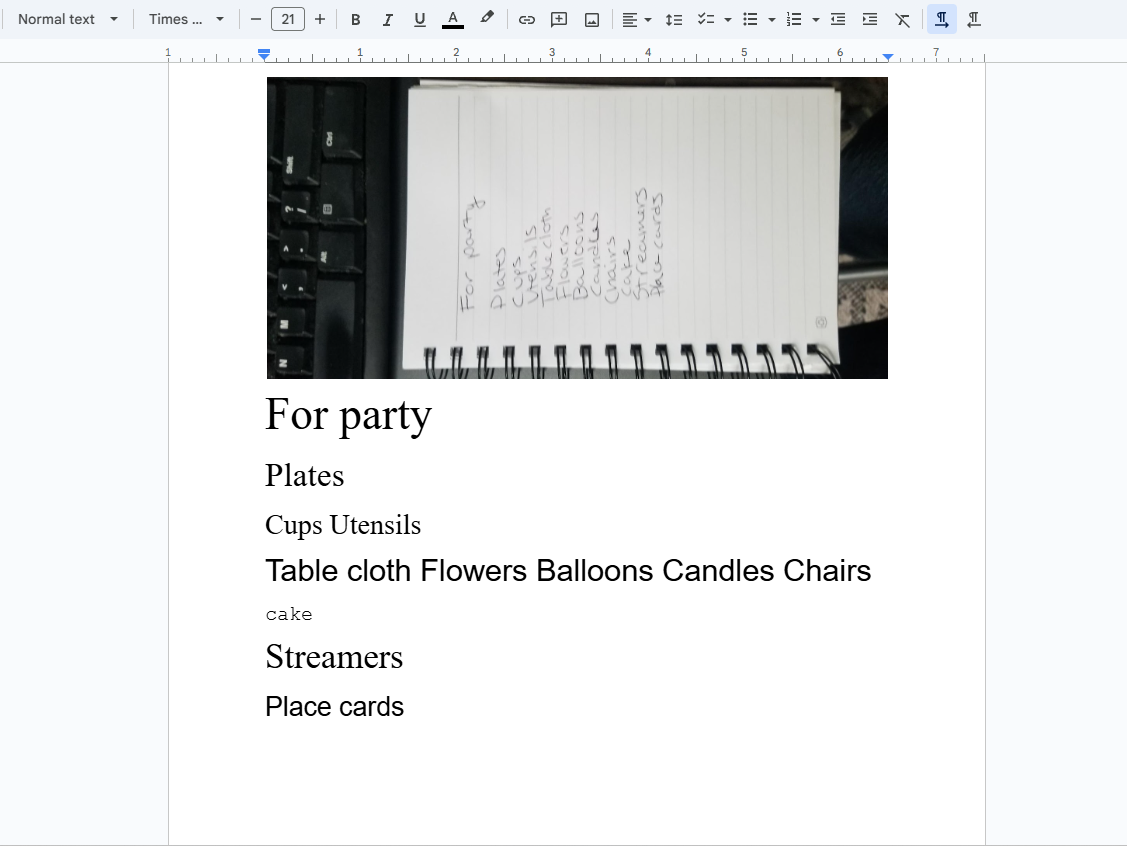The height and width of the screenshot is (846, 1127).
Task: Select the notebook photo in the document
Action: [x=577, y=228]
